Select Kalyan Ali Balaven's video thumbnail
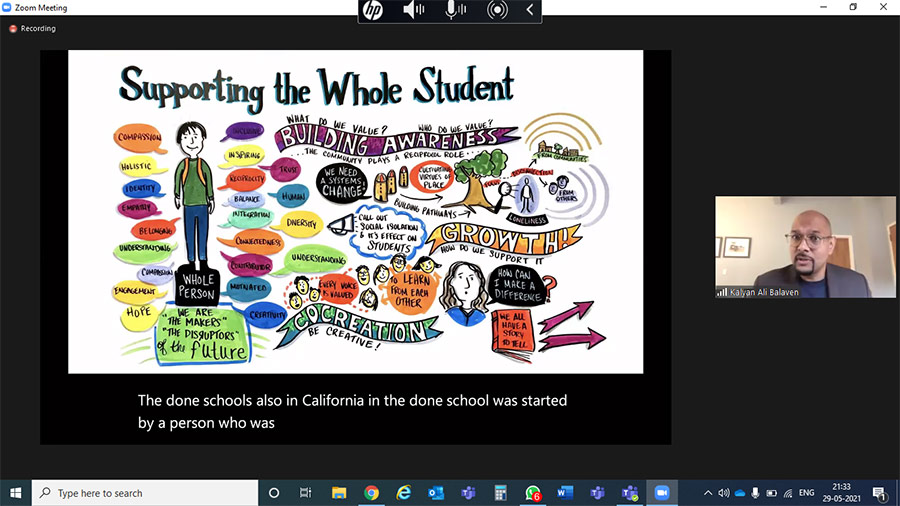 pos(805,247)
